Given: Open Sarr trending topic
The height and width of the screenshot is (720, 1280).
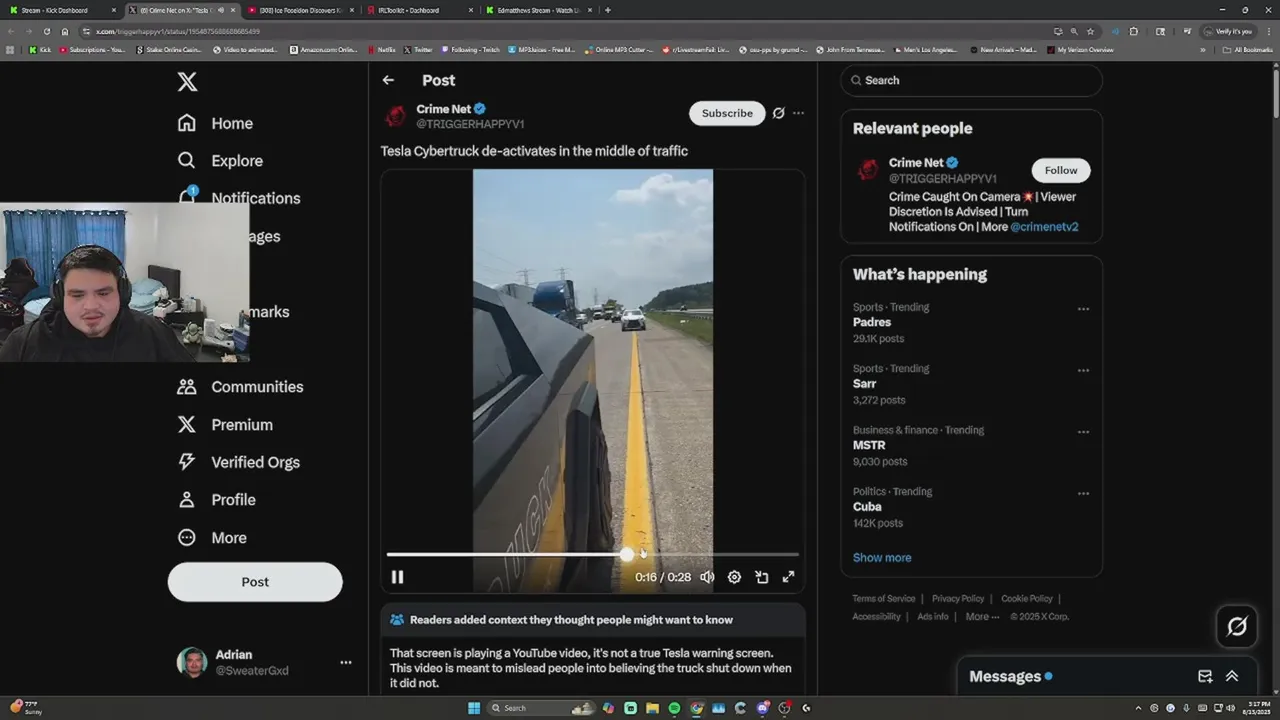Looking at the screenshot, I should click(865, 384).
